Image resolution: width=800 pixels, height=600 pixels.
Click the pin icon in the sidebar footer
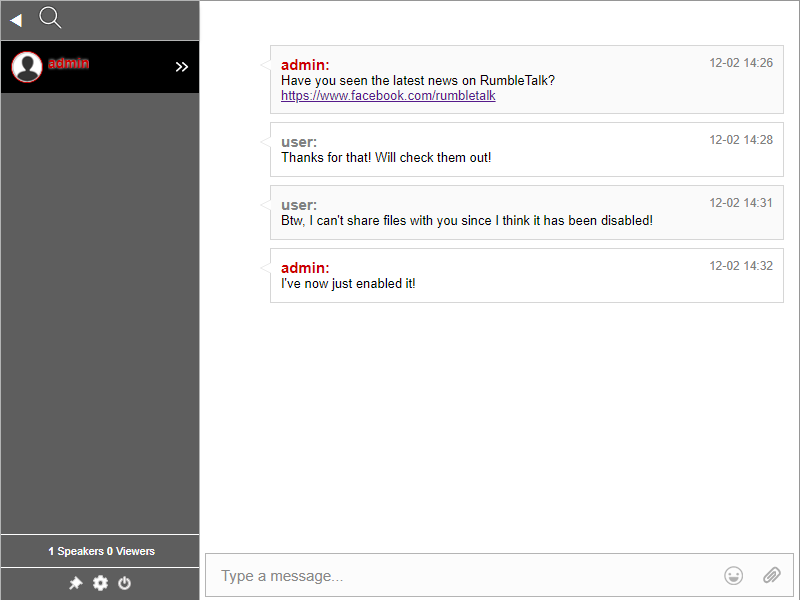pos(75,583)
